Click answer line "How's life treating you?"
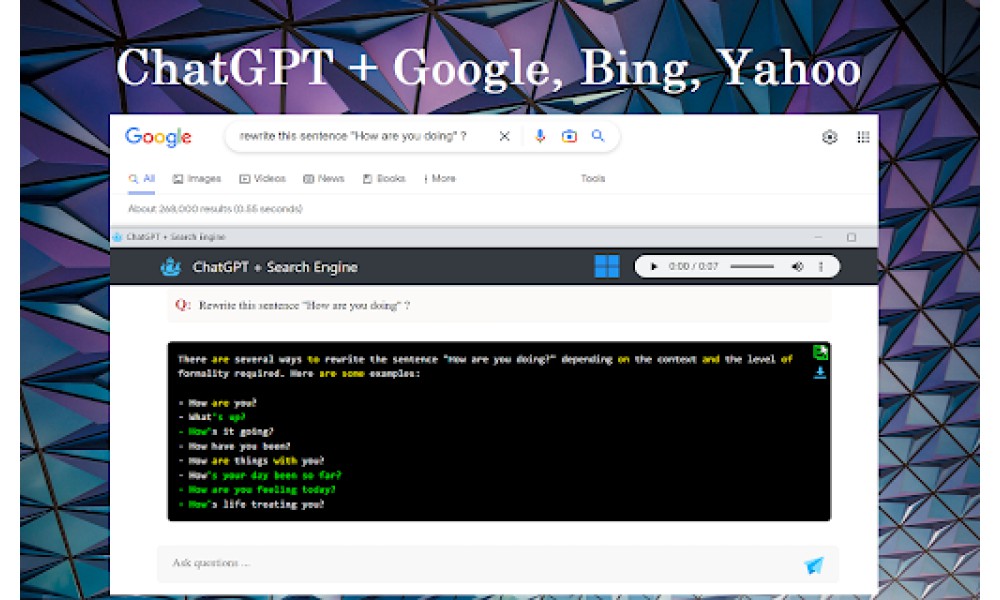The height and width of the screenshot is (600, 1000). [x=256, y=504]
